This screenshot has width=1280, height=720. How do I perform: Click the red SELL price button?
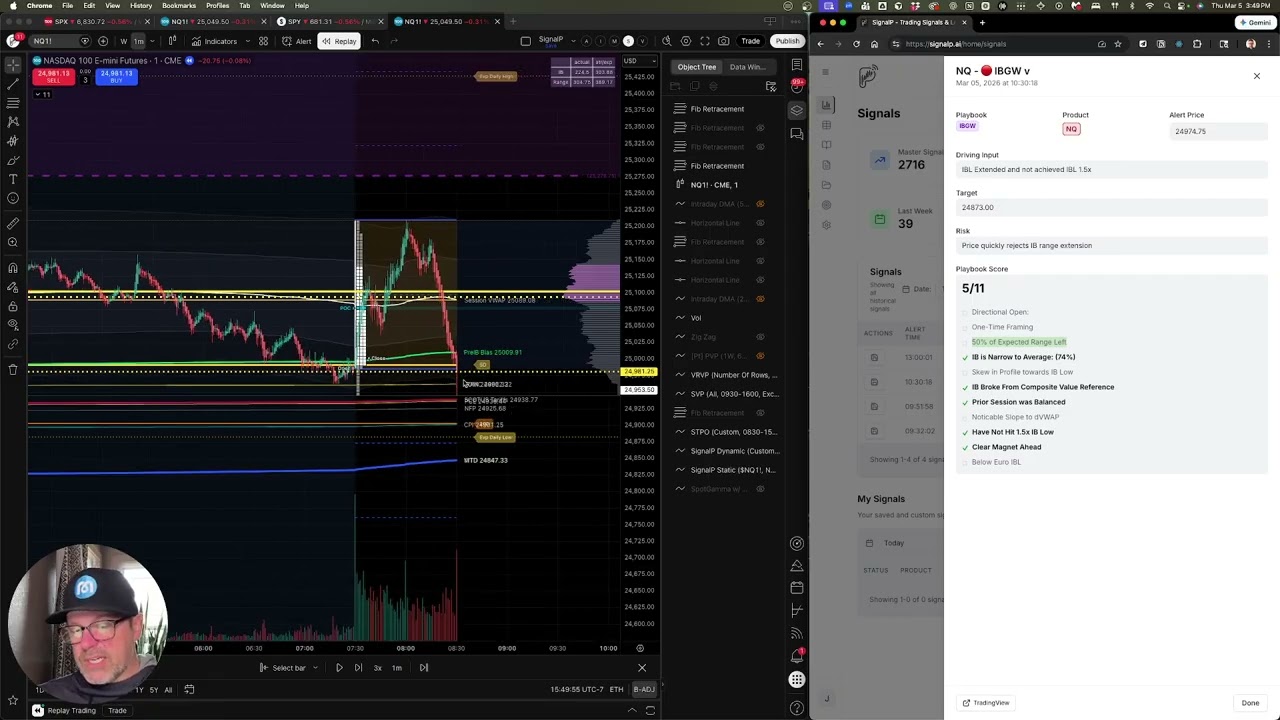click(53, 76)
